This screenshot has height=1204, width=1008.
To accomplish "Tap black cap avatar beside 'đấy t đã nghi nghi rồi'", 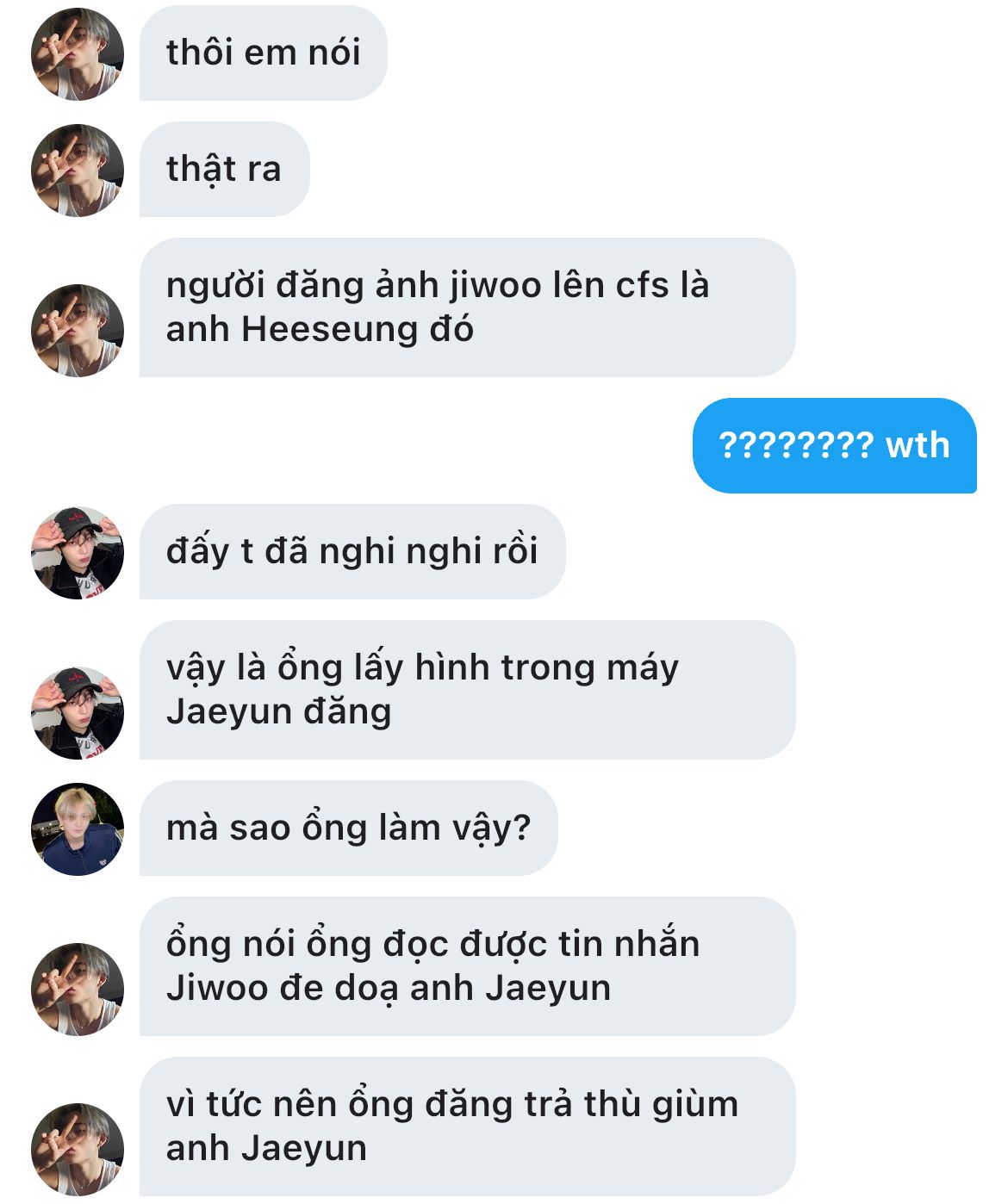I will coord(78,553).
